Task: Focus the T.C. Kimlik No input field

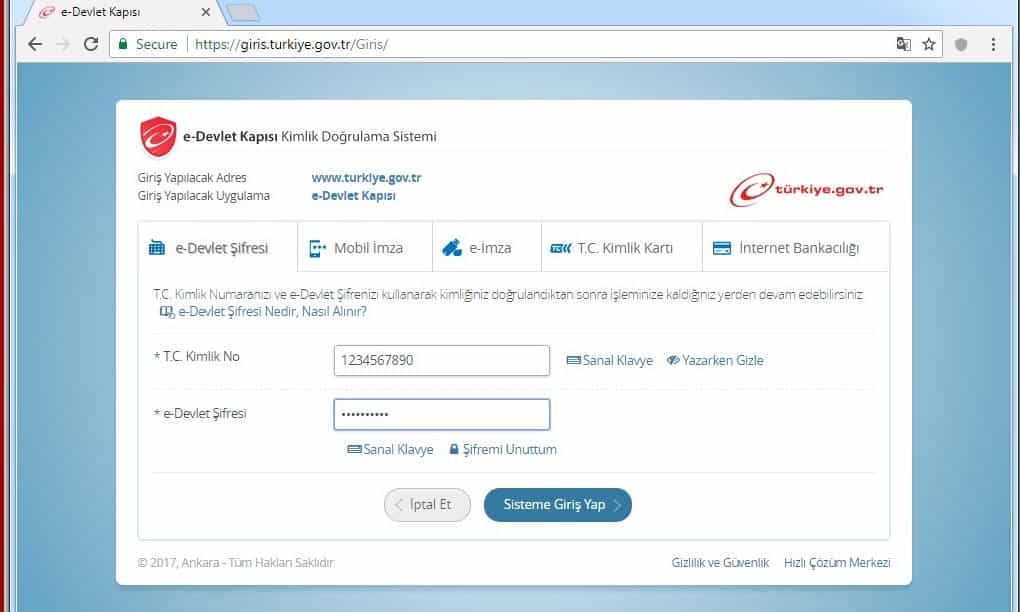Action: click(442, 360)
